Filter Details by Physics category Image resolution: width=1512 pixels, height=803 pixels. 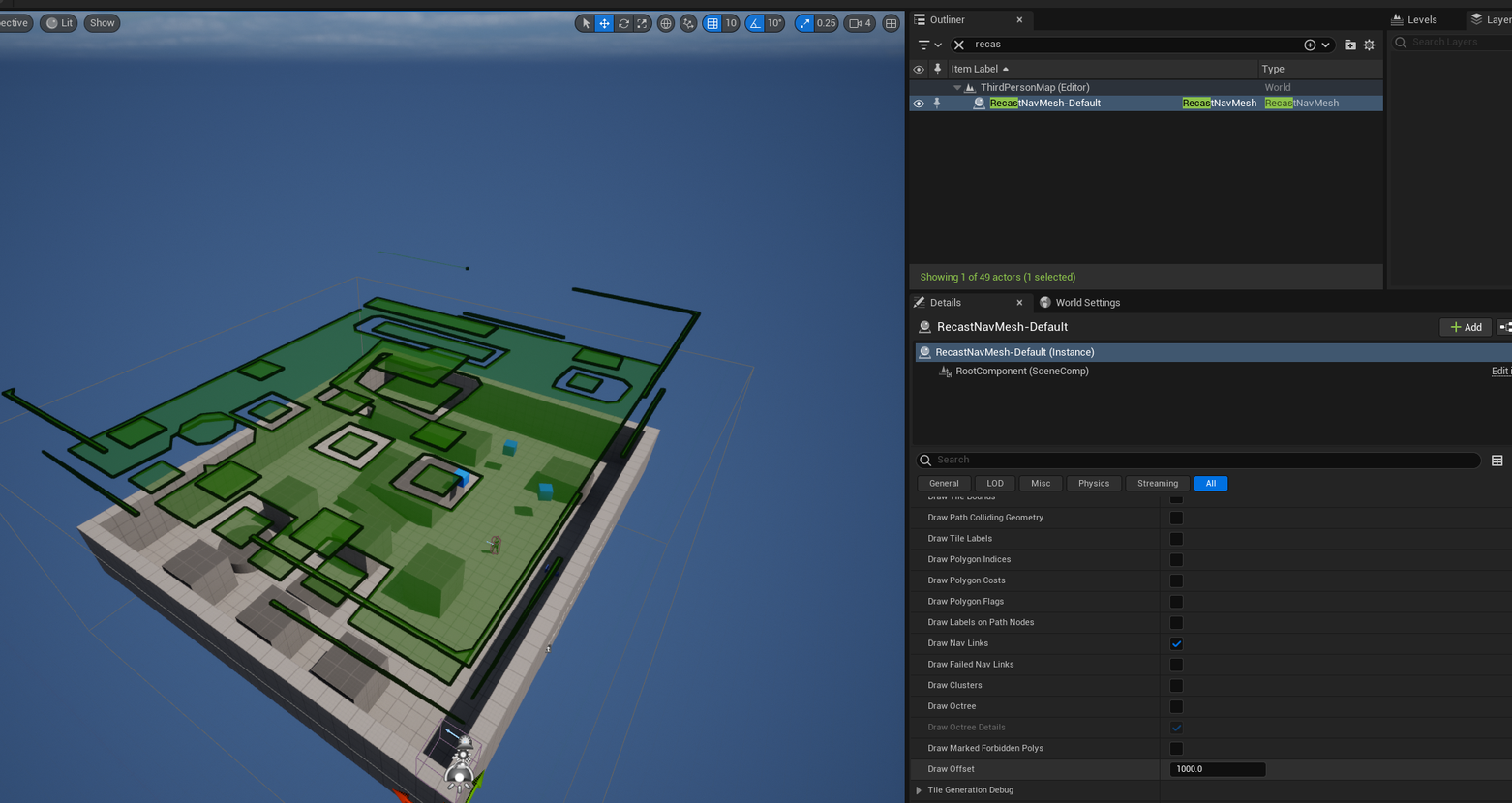point(1094,484)
